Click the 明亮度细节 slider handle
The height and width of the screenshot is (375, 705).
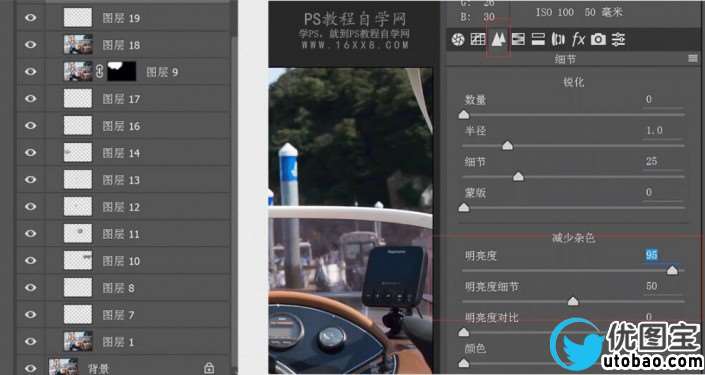(x=573, y=301)
